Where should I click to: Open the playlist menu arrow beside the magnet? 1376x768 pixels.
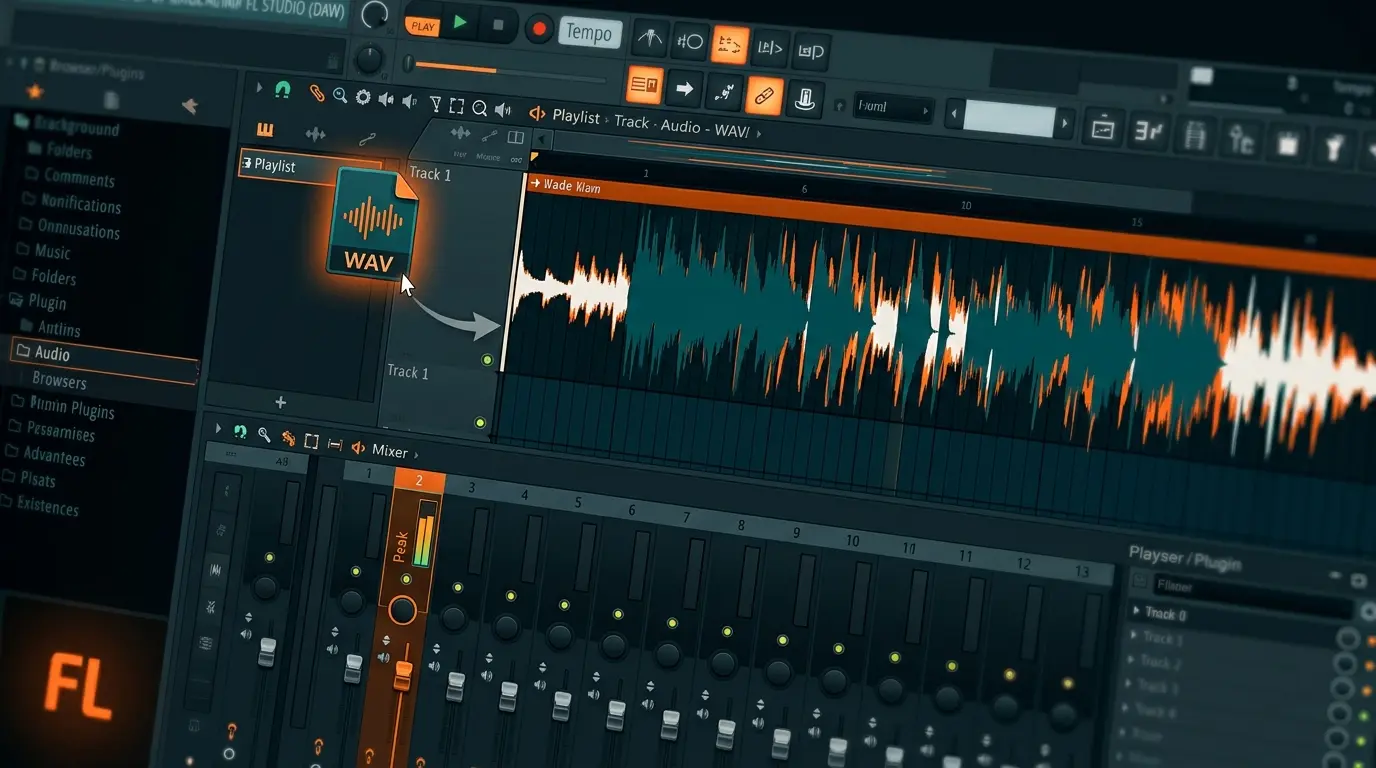pyautogui.click(x=260, y=88)
